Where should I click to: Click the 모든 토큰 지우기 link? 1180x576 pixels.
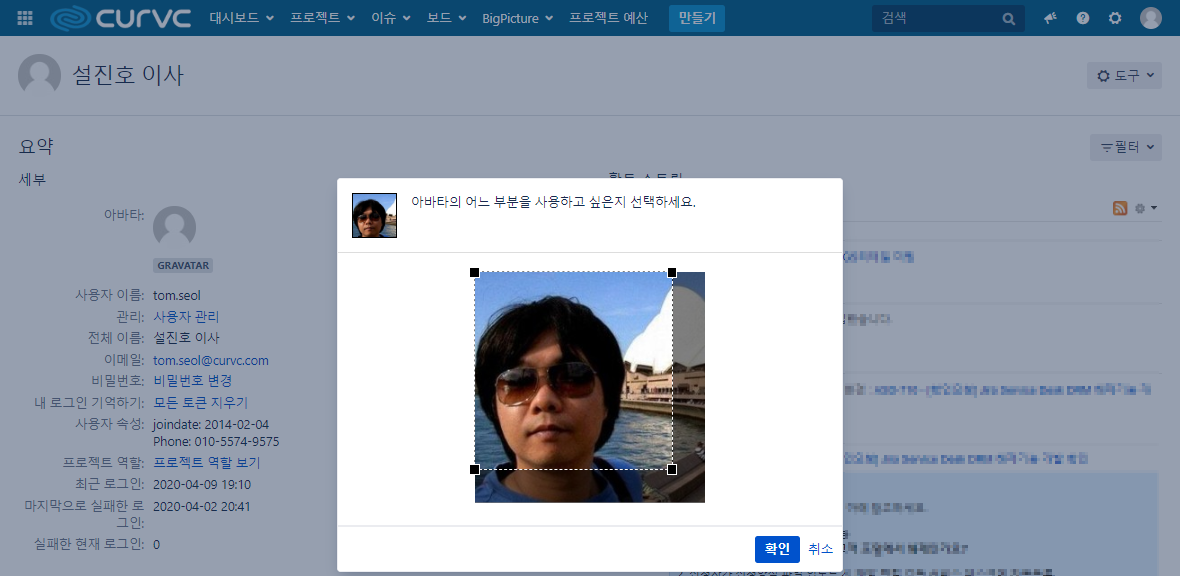[x=200, y=403]
